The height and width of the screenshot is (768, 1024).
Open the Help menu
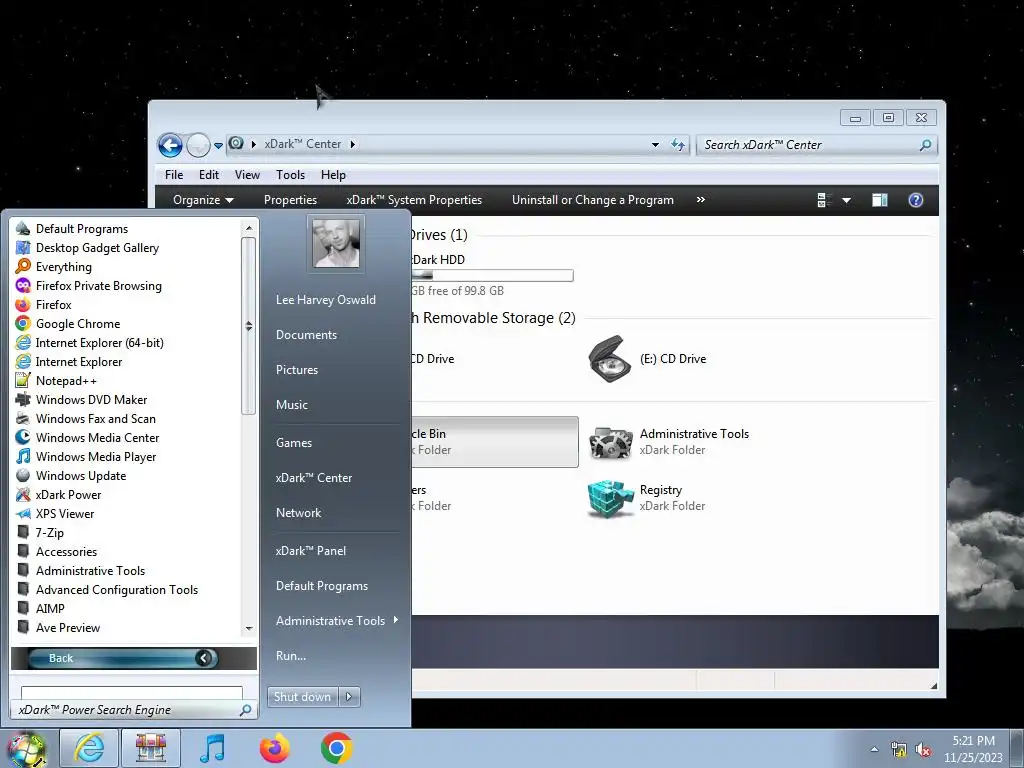click(333, 174)
